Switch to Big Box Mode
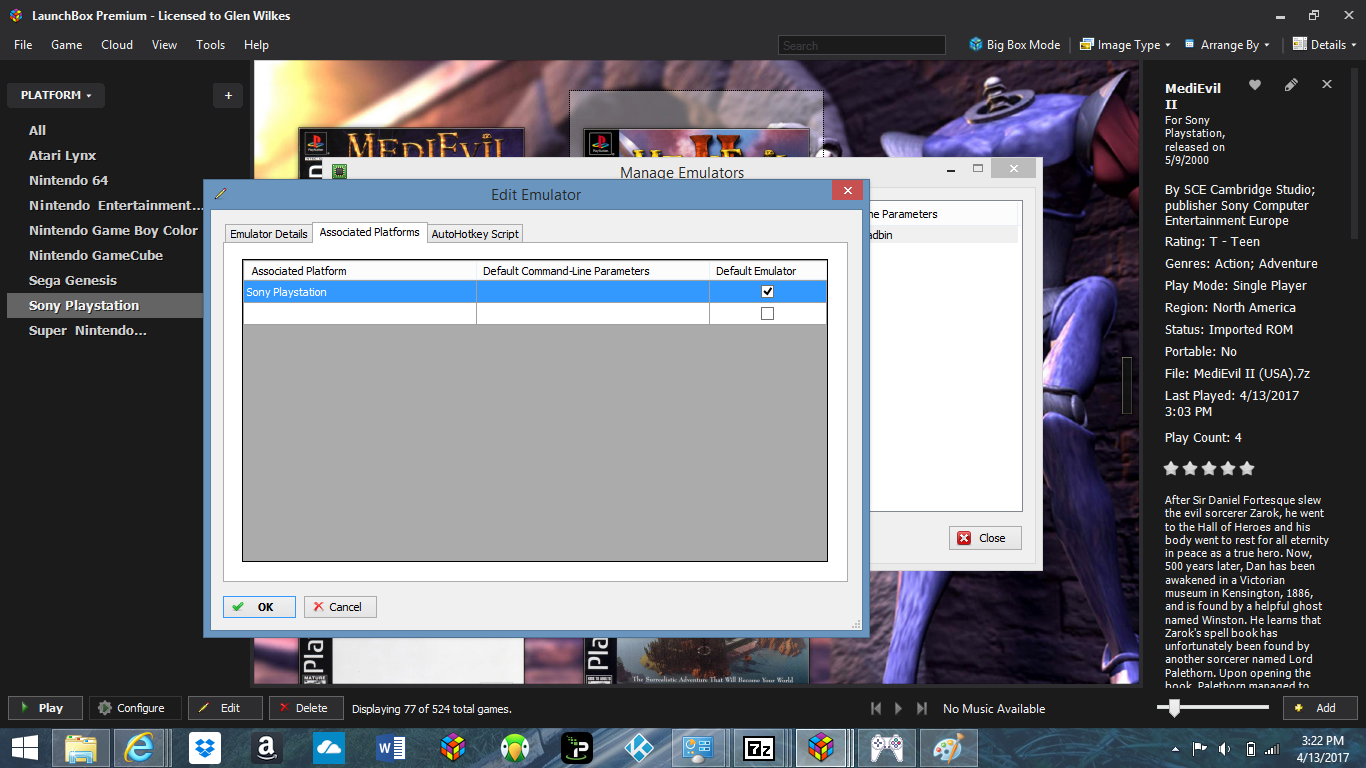Screen dimensions: 1366x768 (1015, 45)
